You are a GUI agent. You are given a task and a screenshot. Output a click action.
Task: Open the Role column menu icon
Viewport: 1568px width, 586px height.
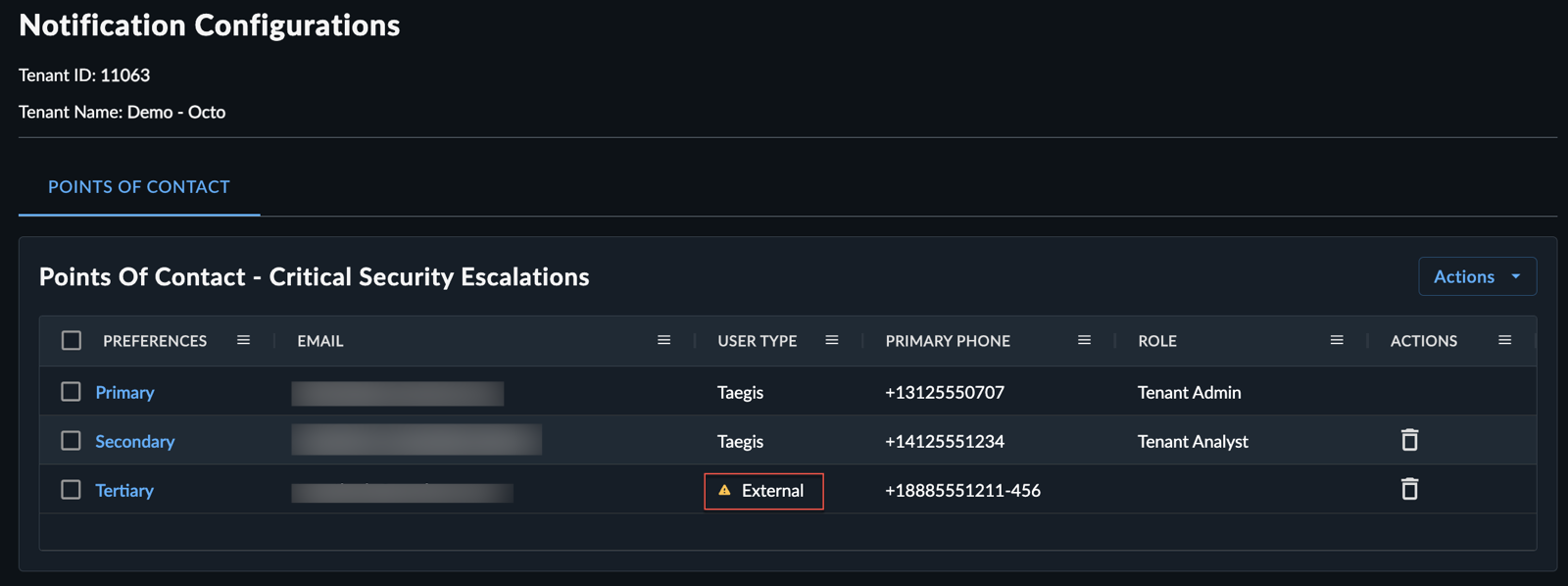click(x=1337, y=341)
